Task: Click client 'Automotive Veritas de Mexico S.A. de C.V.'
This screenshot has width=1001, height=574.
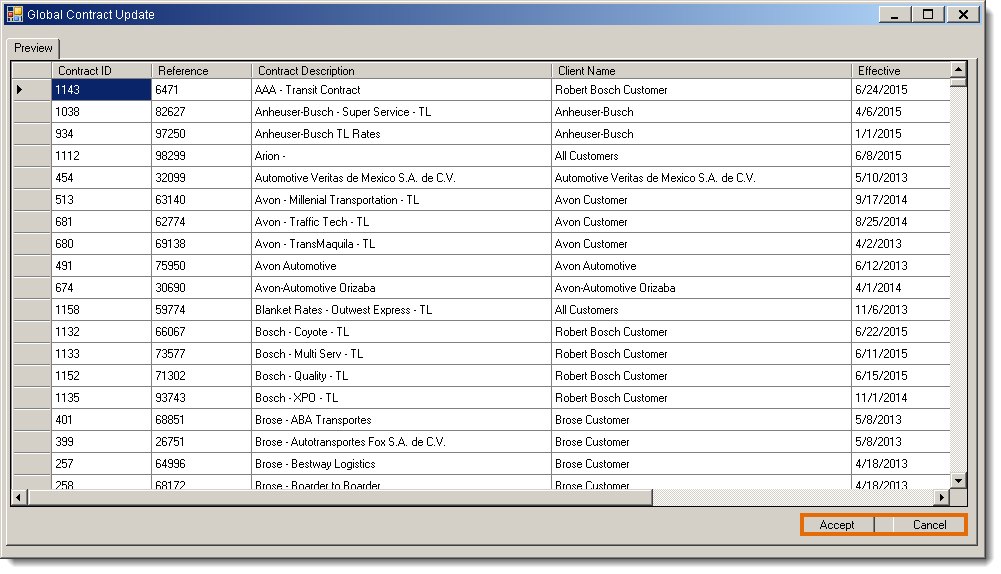Action: (x=702, y=177)
